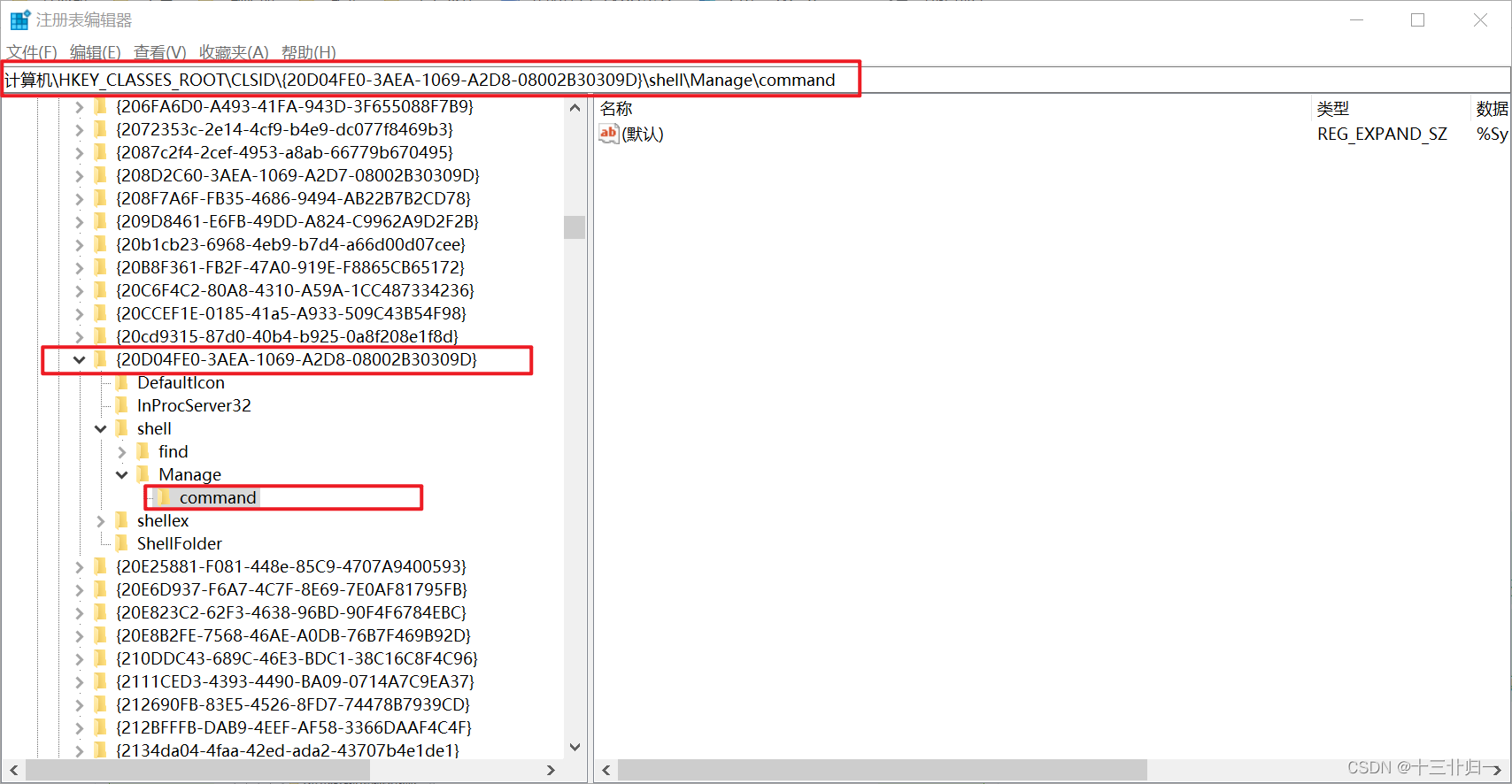This screenshot has width=1512, height=784.
Task: Click folder icon of {20cd9315-87d0-40b4-b925-0a8f208e1f8d}
Action: pyautogui.click(x=100, y=336)
